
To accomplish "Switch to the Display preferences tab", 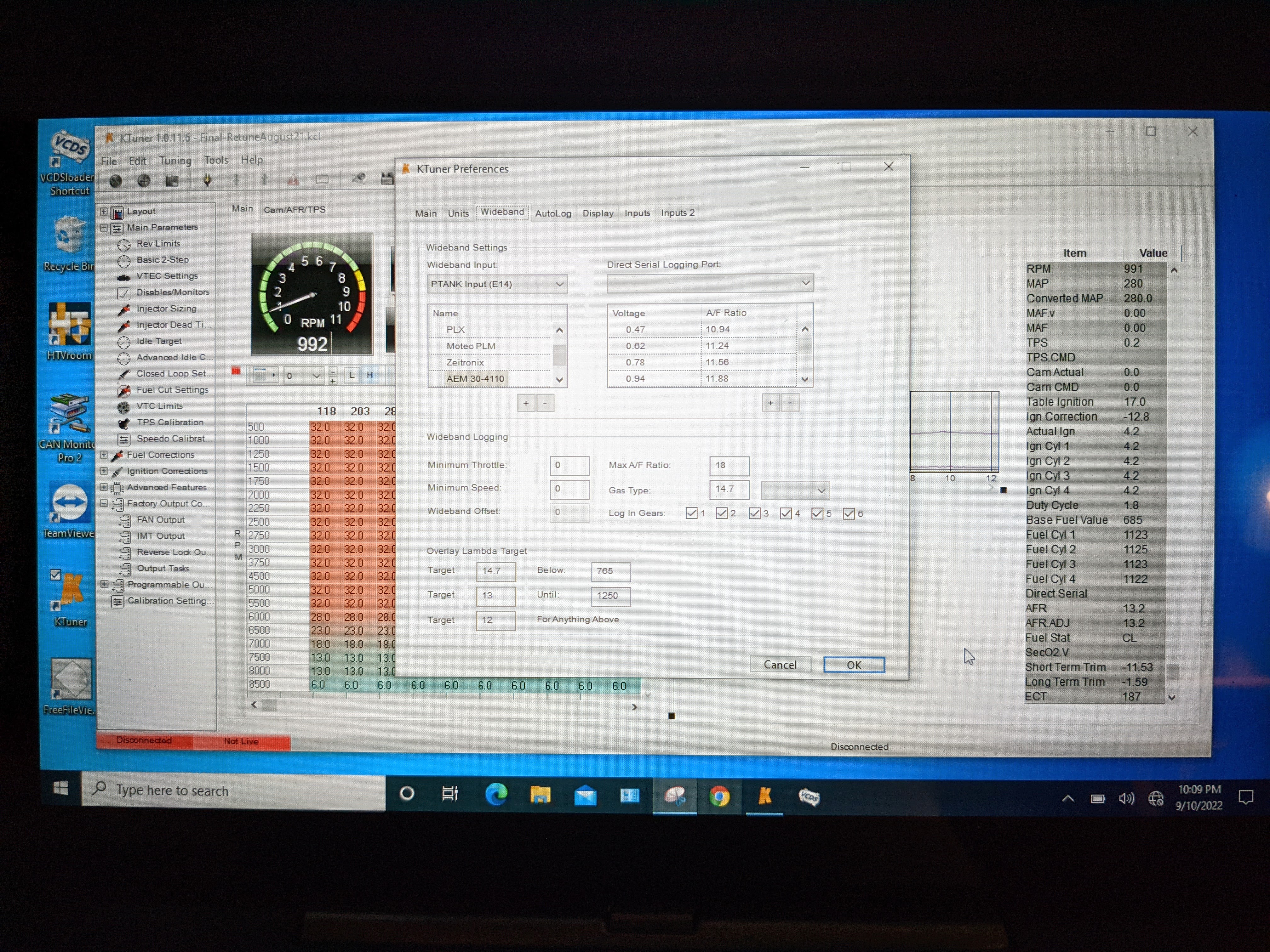I will click(x=598, y=213).
